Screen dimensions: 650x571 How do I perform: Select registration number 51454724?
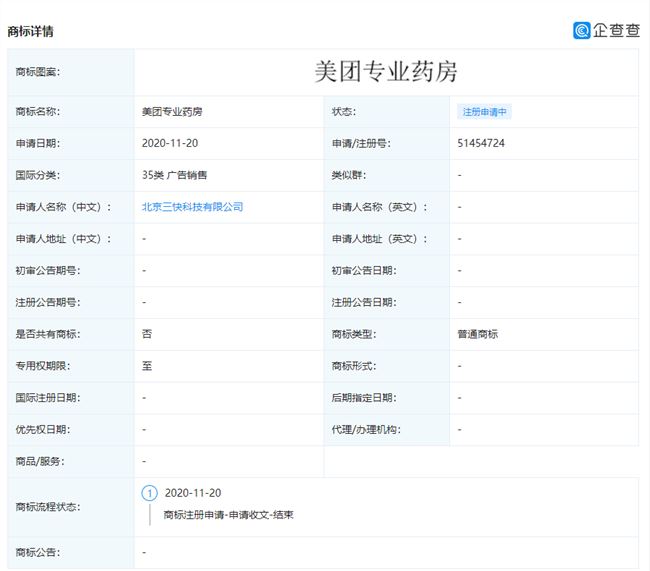(481, 143)
